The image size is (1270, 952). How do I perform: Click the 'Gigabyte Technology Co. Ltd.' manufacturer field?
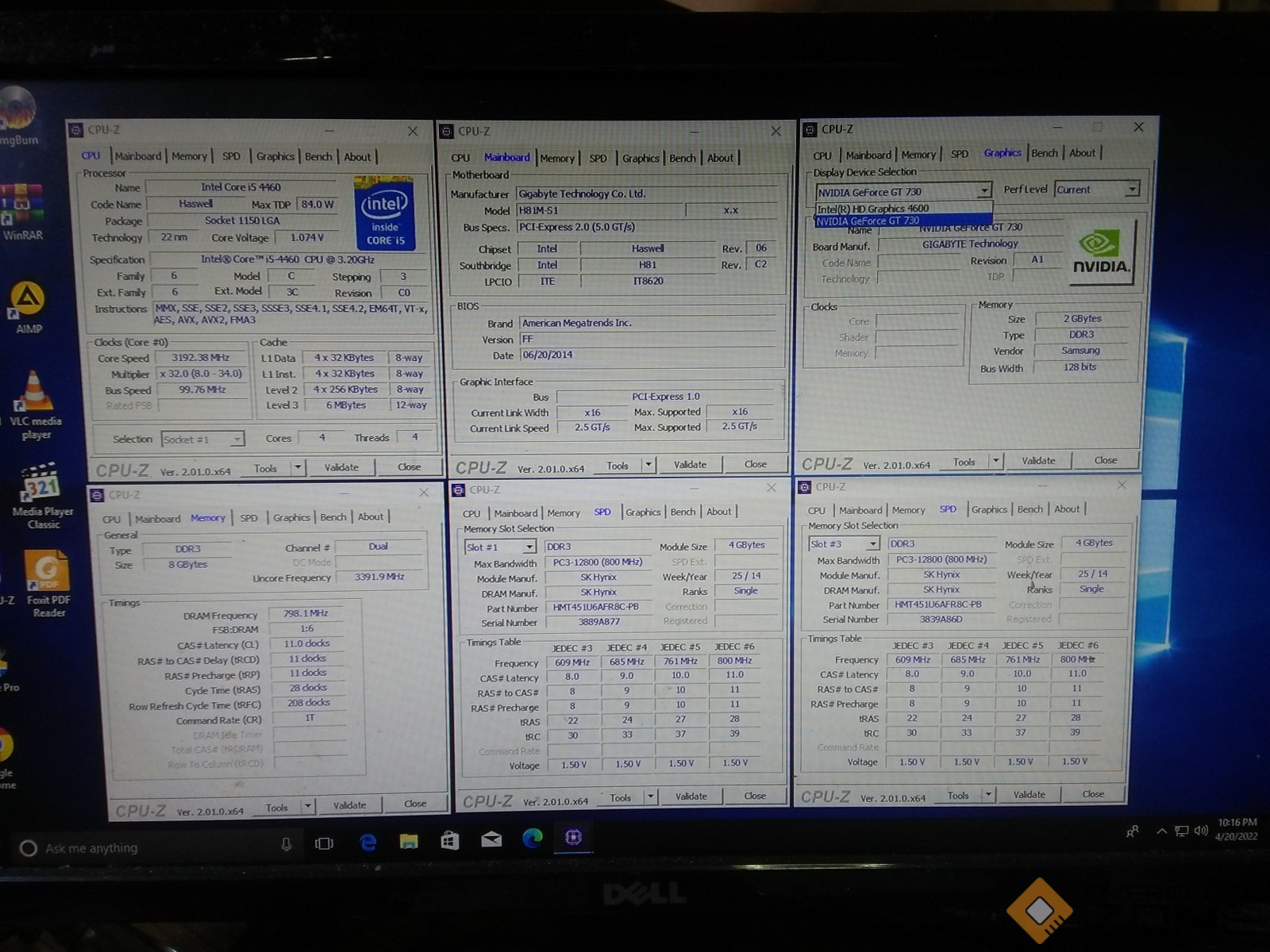coord(647,194)
